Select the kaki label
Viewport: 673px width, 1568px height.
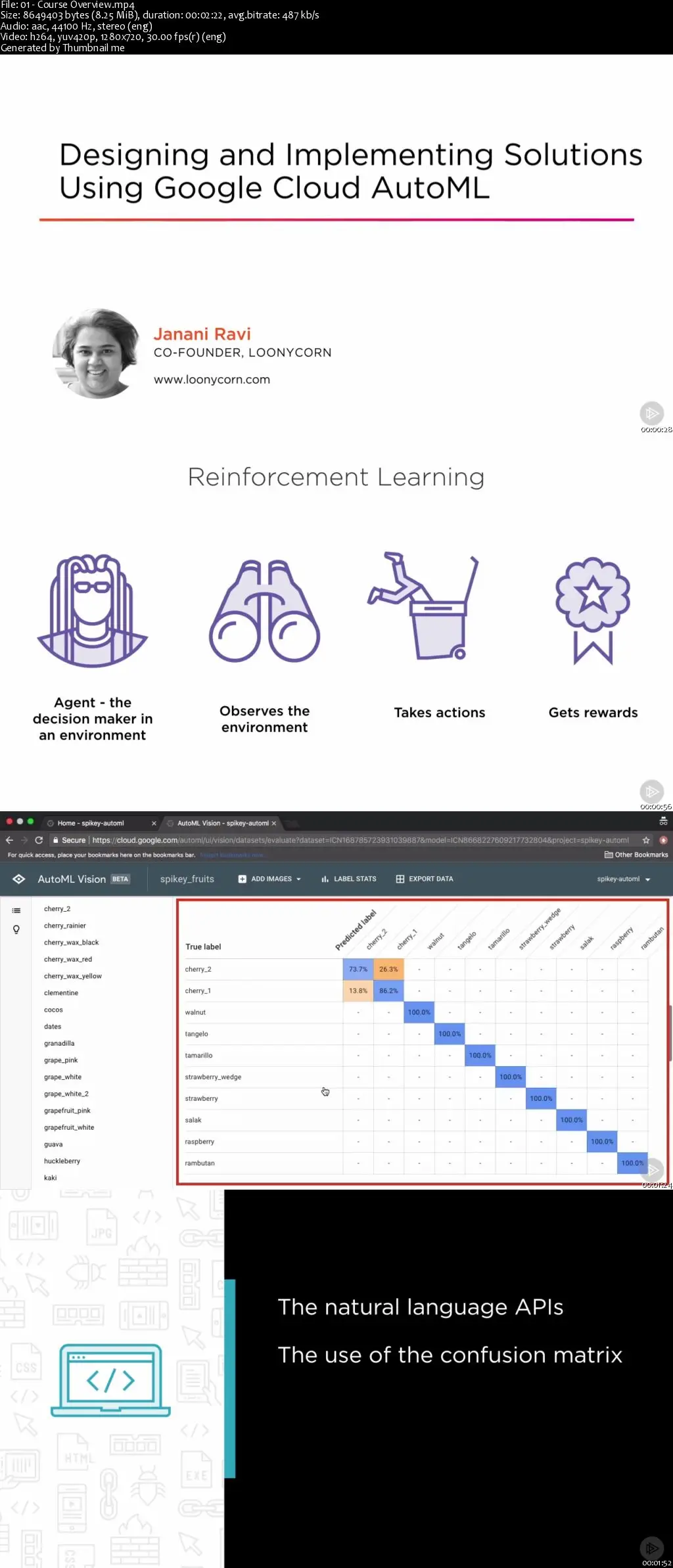pos(51,1178)
